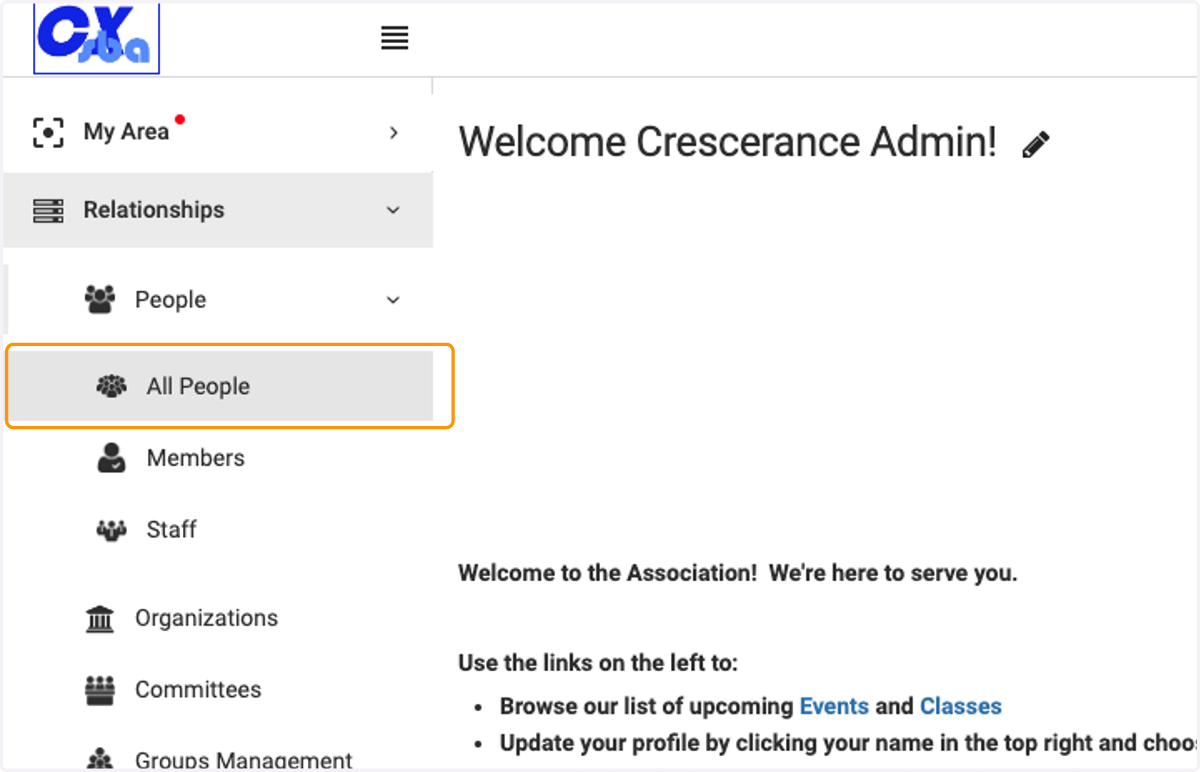
Task: Click the All People crowd icon
Action: click(111, 386)
